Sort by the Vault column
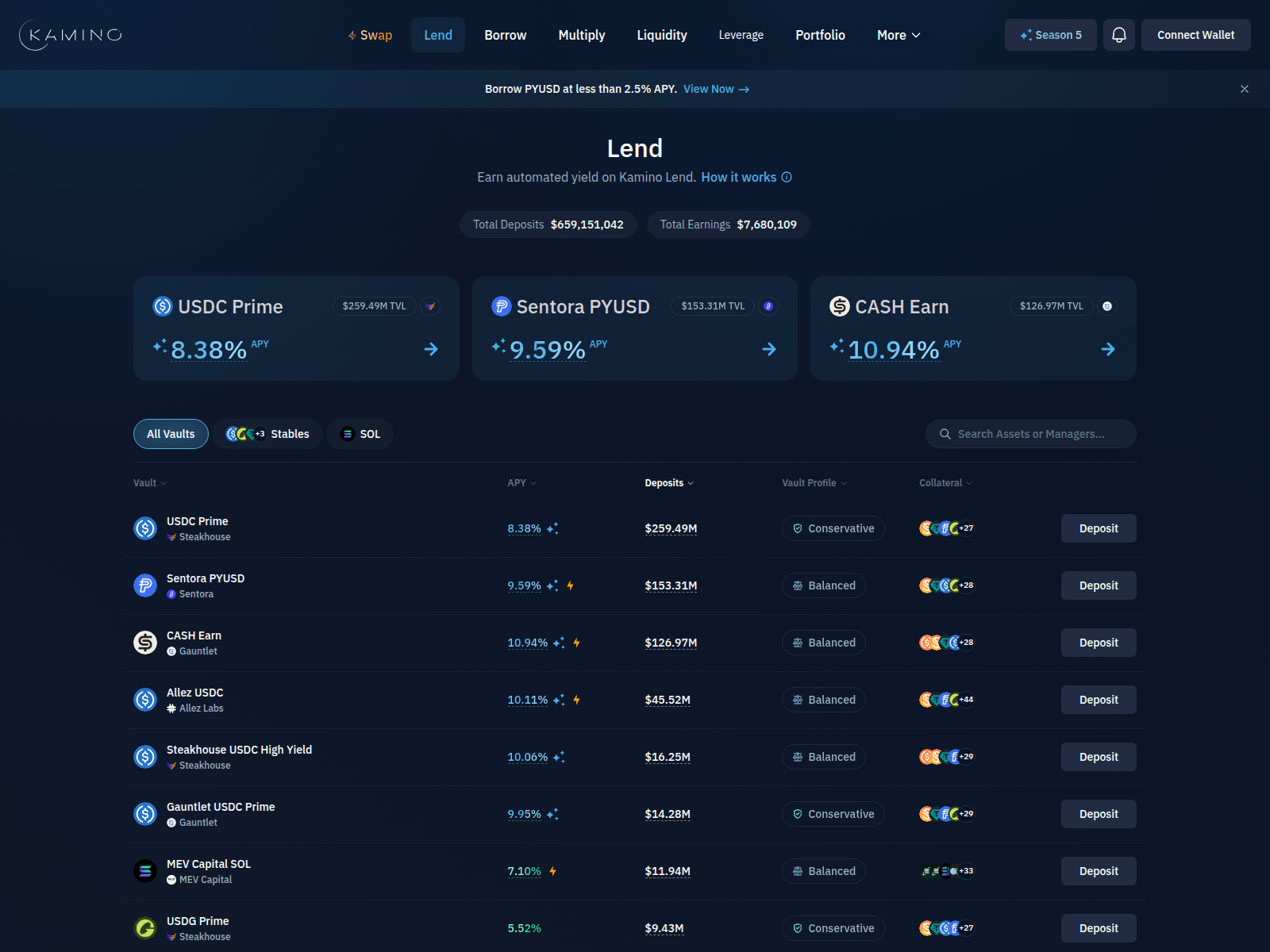The height and width of the screenshot is (952, 1270). [x=150, y=483]
